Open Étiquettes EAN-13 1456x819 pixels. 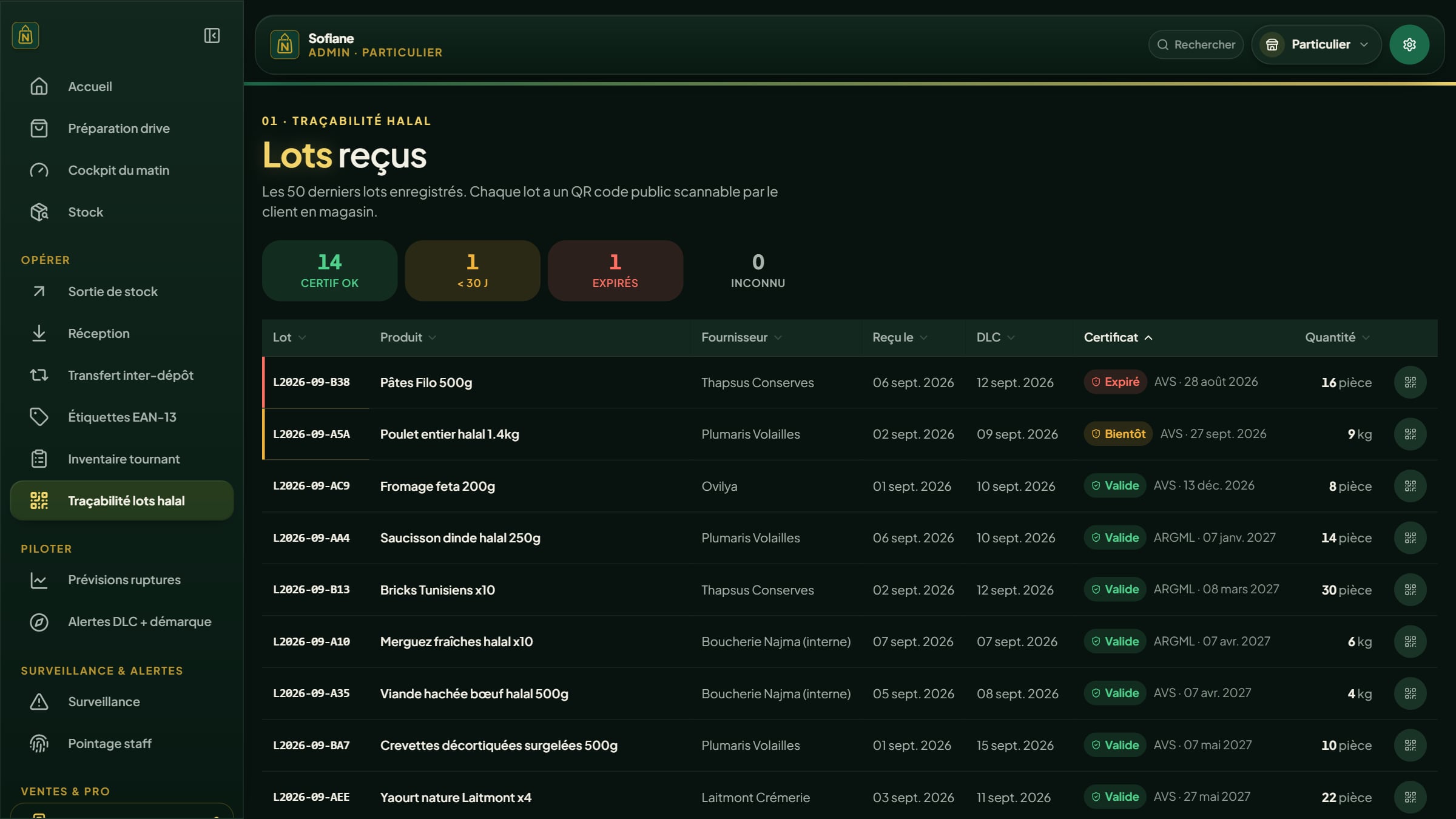122,417
